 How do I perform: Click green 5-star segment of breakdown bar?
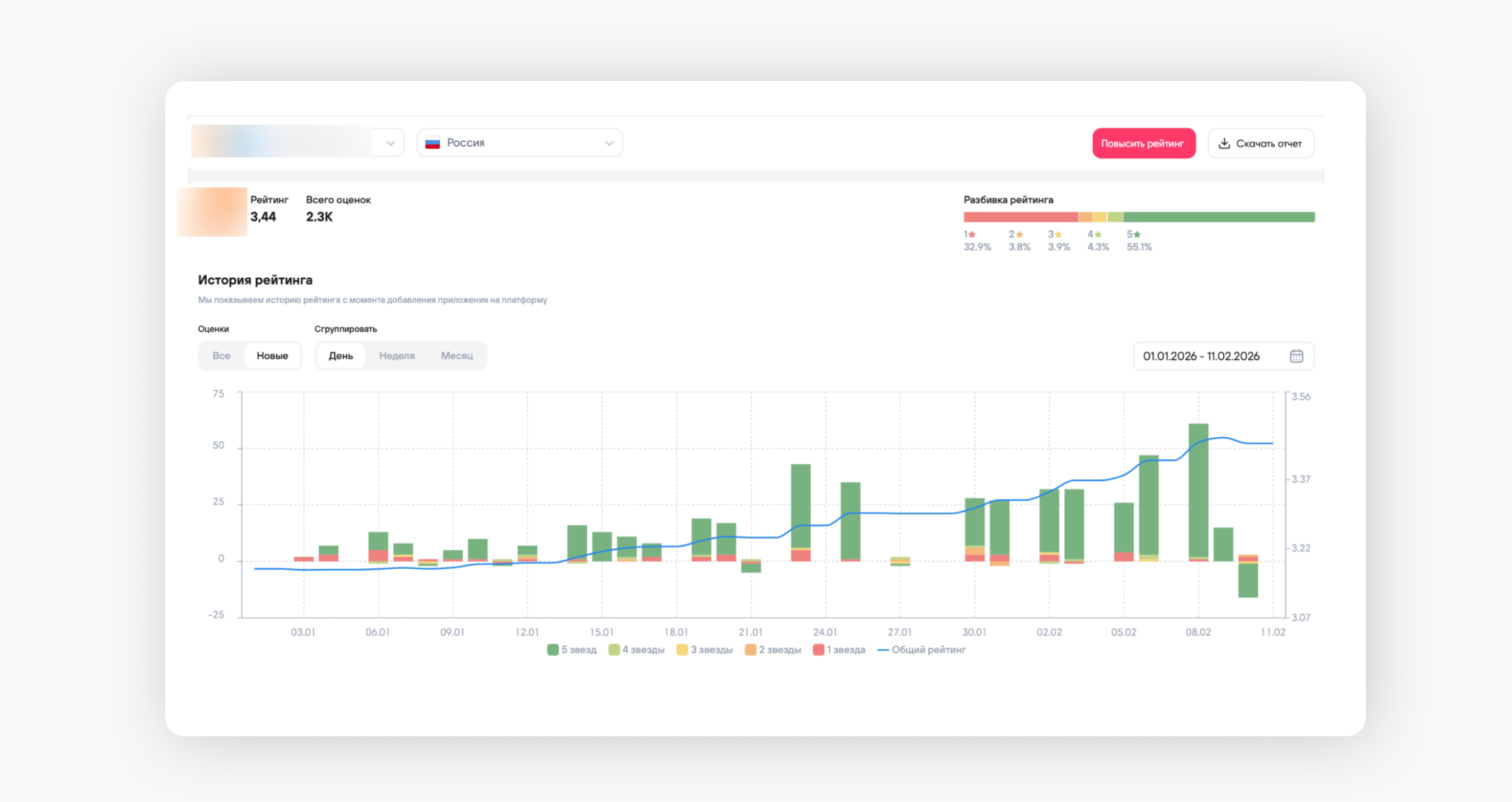1218,217
